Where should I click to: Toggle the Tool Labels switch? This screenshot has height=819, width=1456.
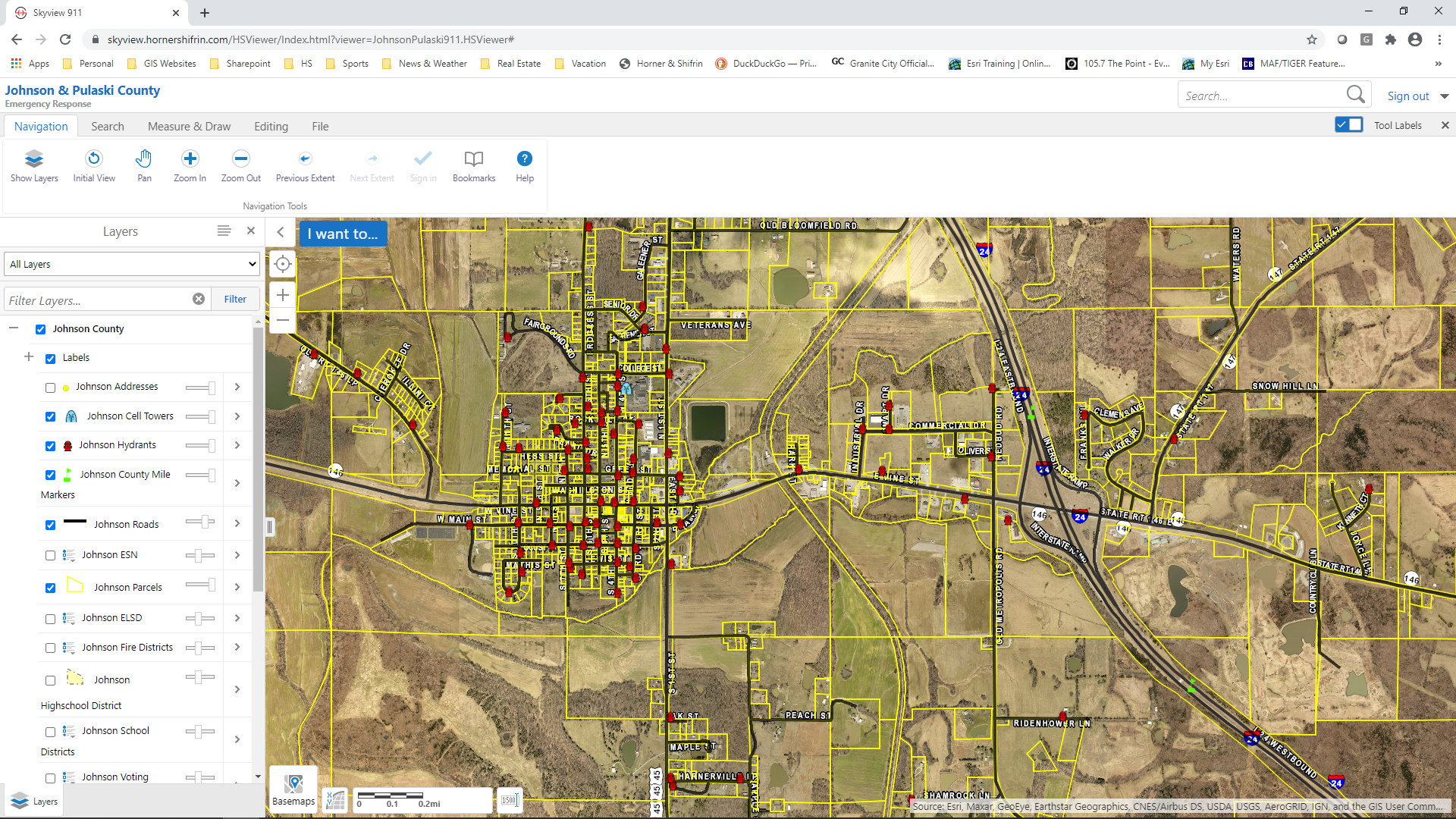click(1348, 125)
